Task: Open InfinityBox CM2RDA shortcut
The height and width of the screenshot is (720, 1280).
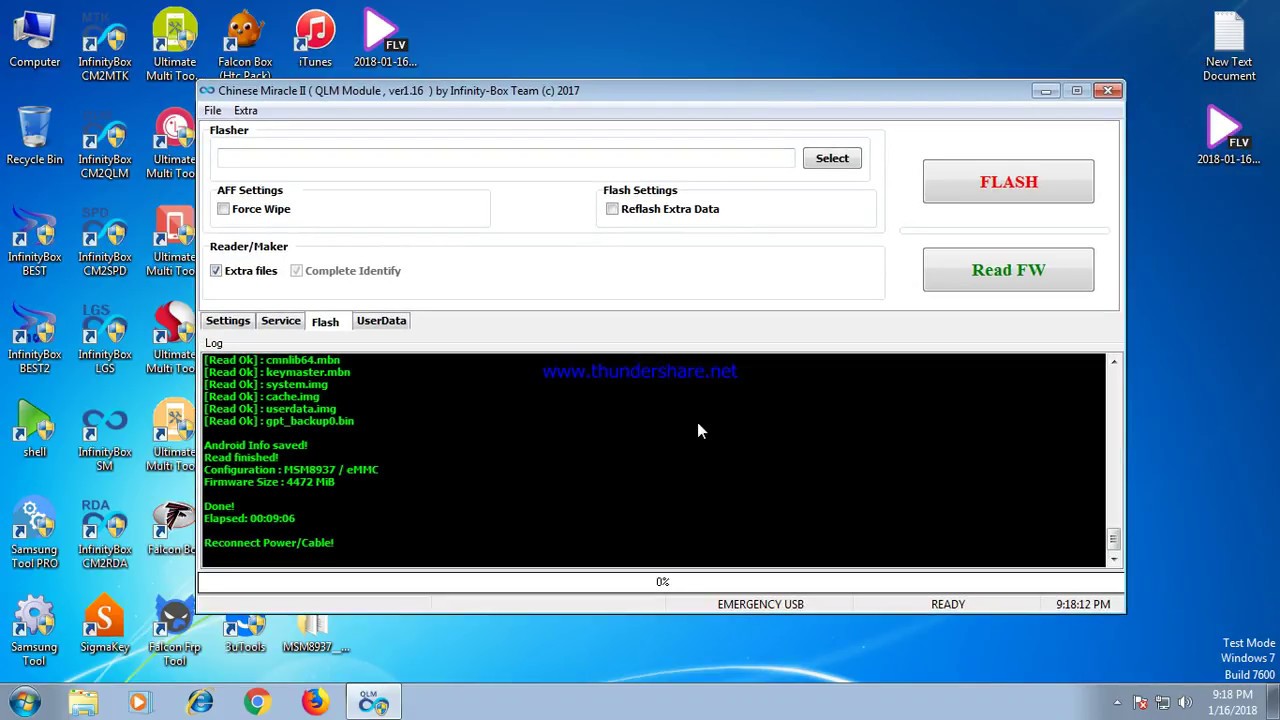Action: [105, 535]
